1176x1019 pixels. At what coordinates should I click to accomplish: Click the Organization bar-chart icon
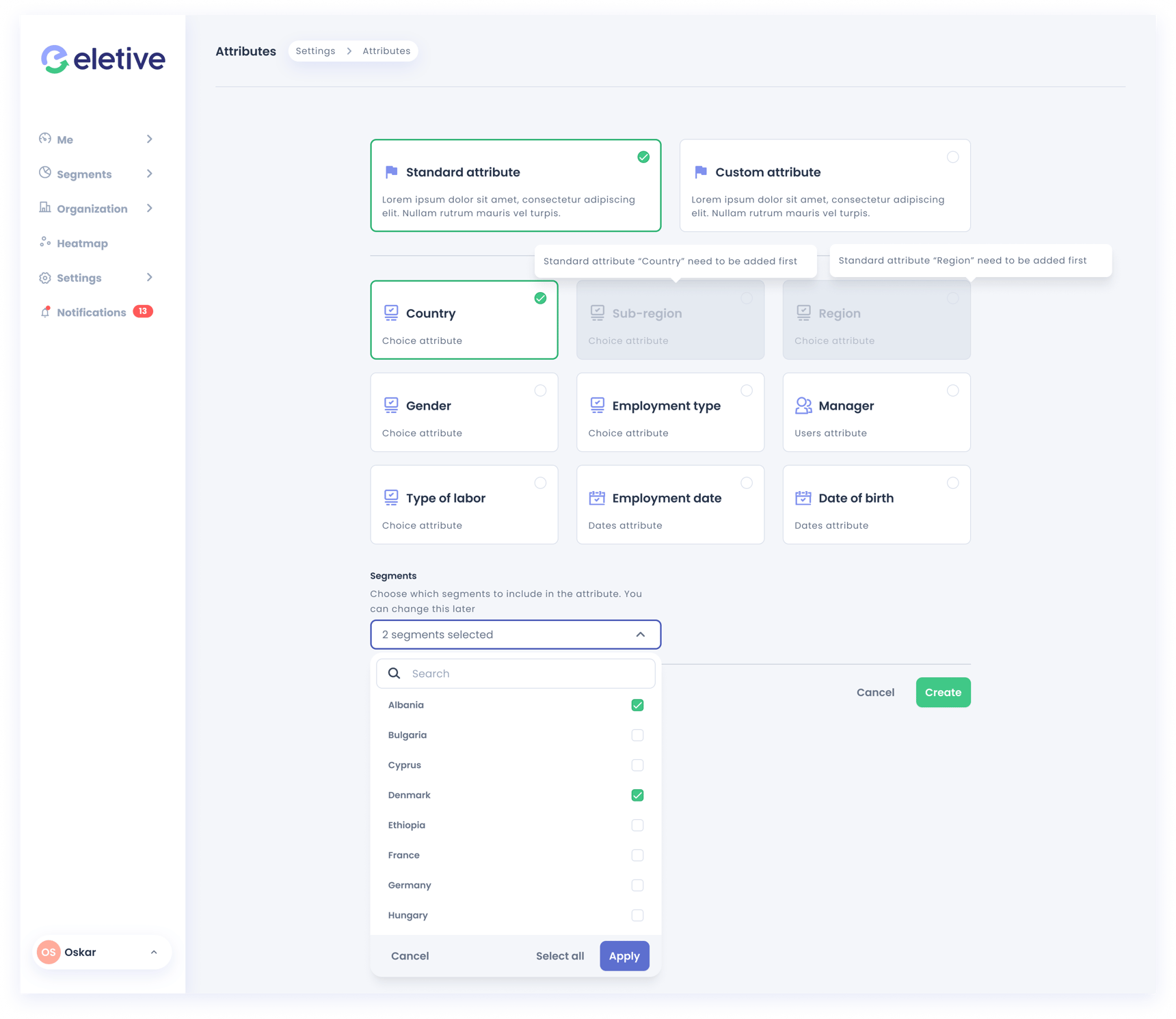tap(44, 208)
